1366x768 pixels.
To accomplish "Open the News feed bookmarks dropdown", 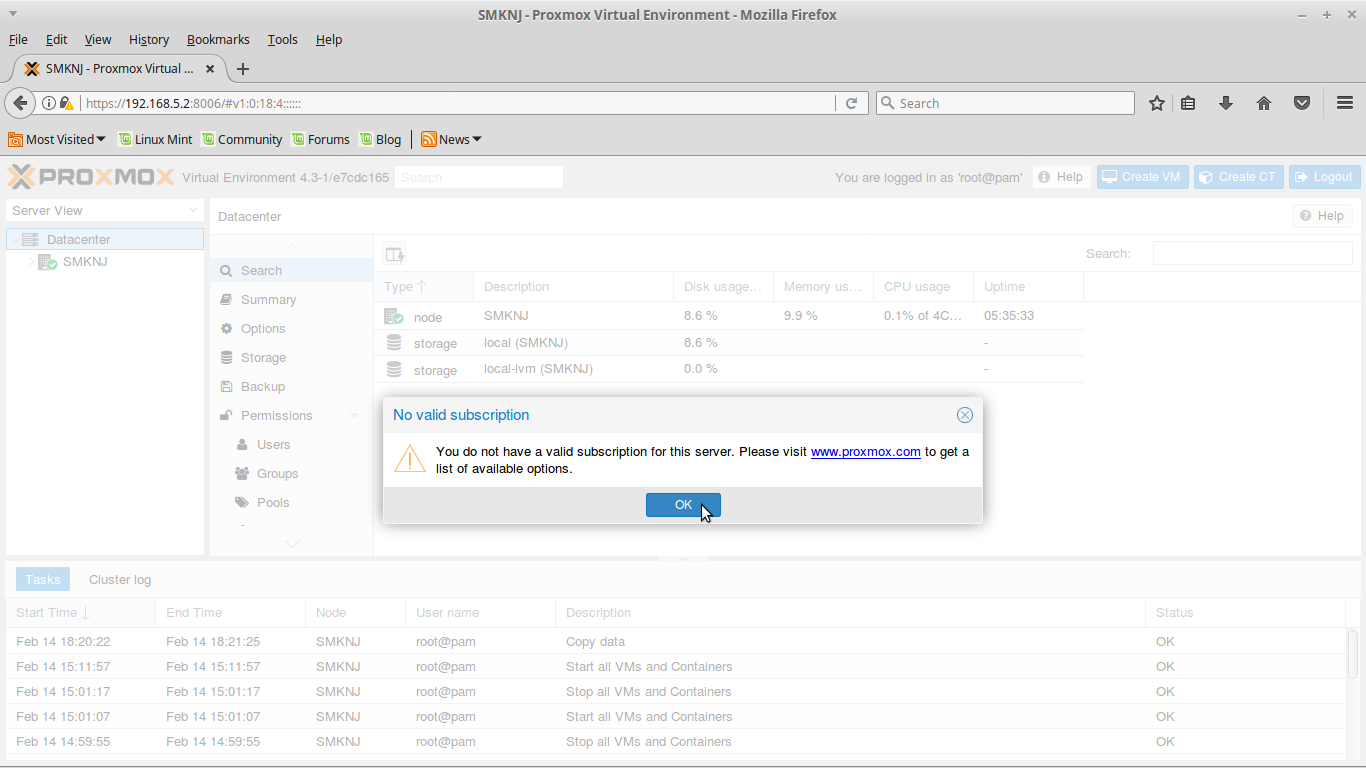I will click(x=451, y=139).
